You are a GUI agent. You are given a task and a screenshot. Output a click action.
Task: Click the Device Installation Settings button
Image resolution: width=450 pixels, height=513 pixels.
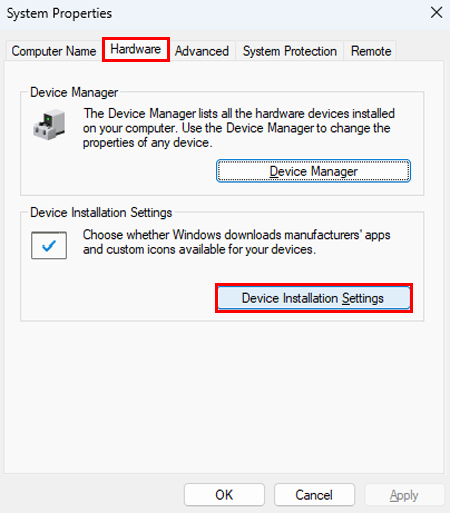314,298
